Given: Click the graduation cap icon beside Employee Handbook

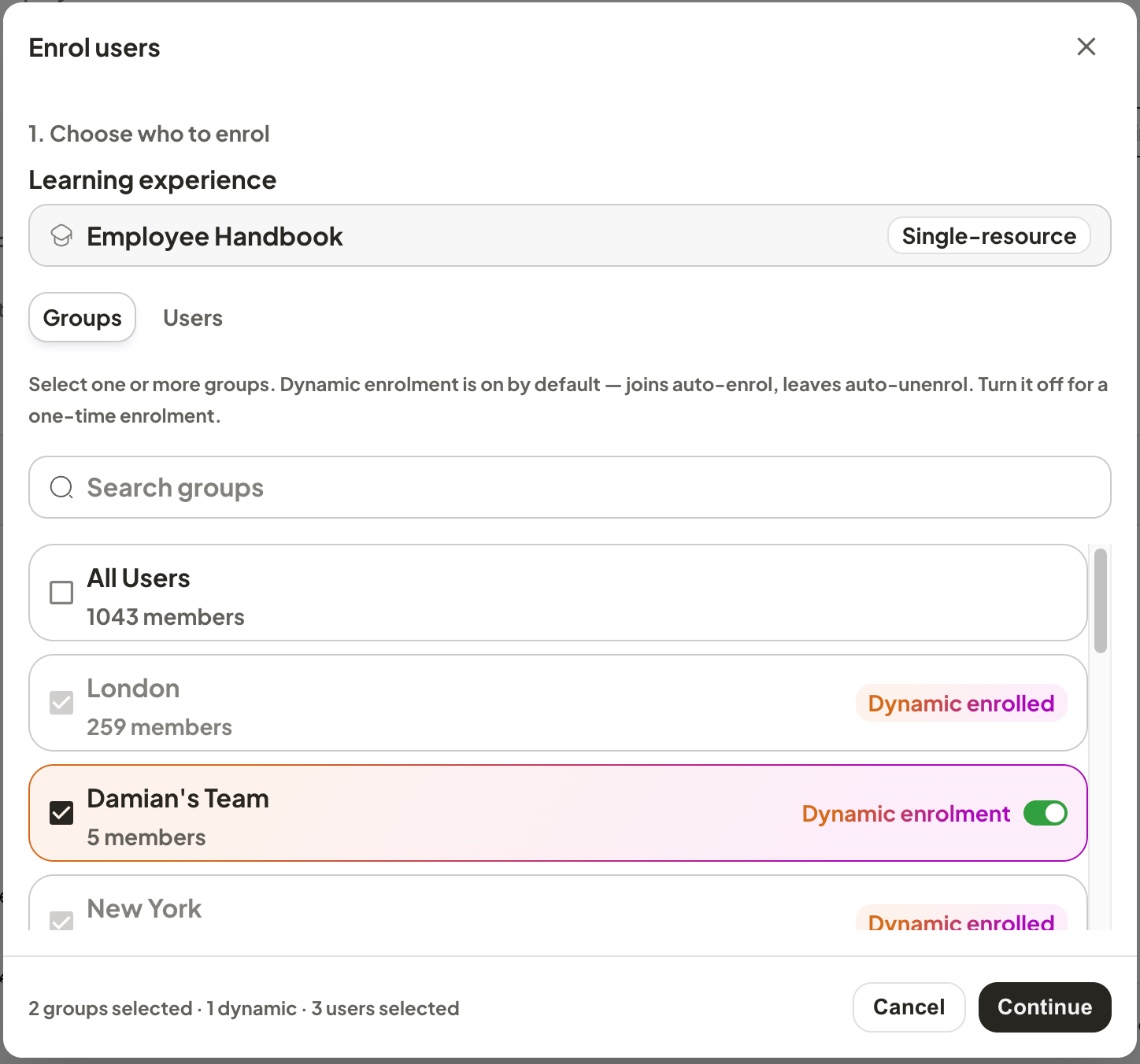Looking at the screenshot, I should pyautogui.click(x=62, y=236).
